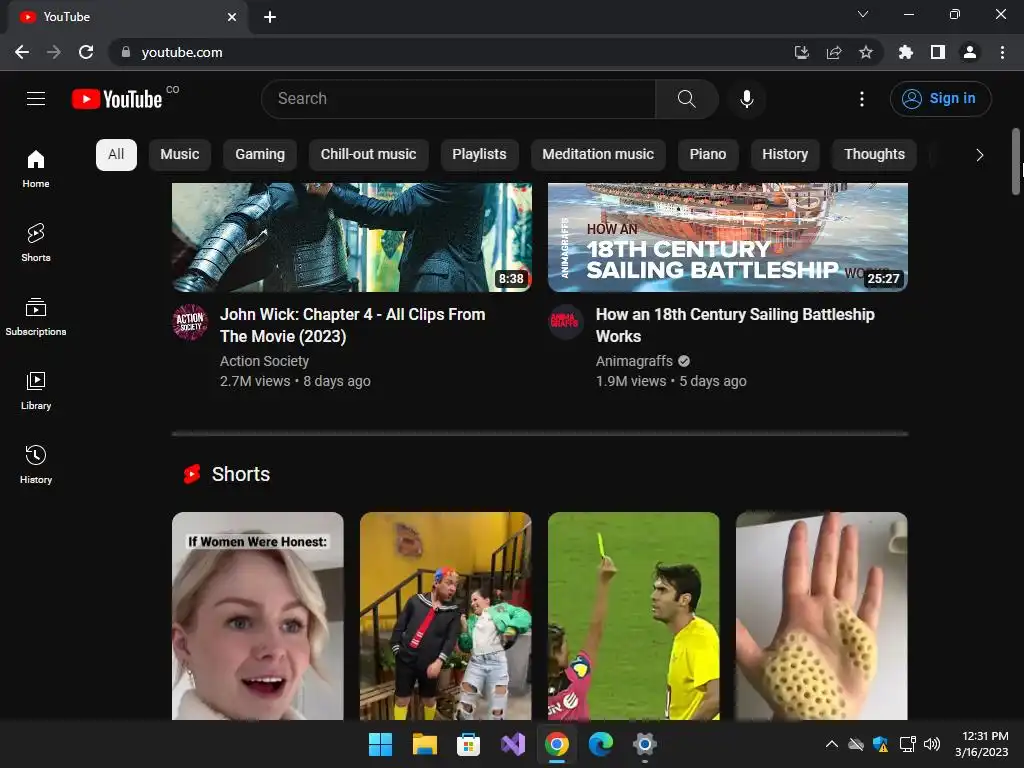
Task: Open YouTube settings three-dot menu
Action: click(862, 99)
